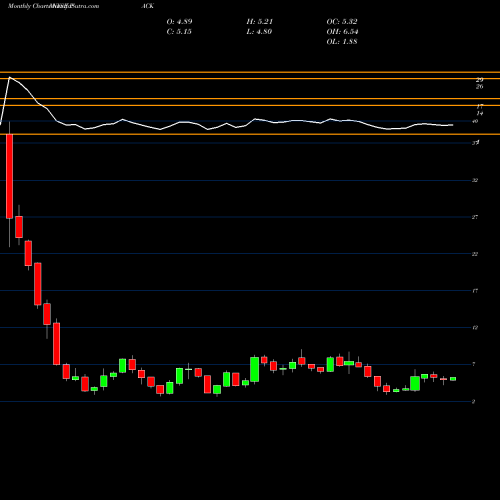Click the 32 price axis label
The height and width of the screenshot is (500, 500).
475,180
